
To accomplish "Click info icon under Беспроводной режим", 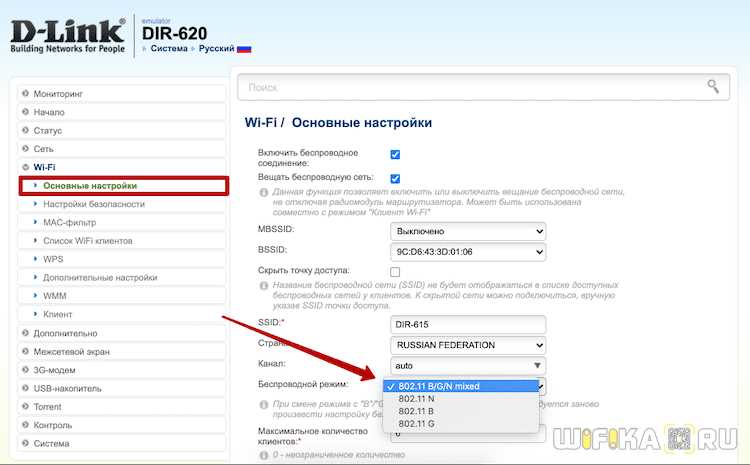I will tap(264, 405).
